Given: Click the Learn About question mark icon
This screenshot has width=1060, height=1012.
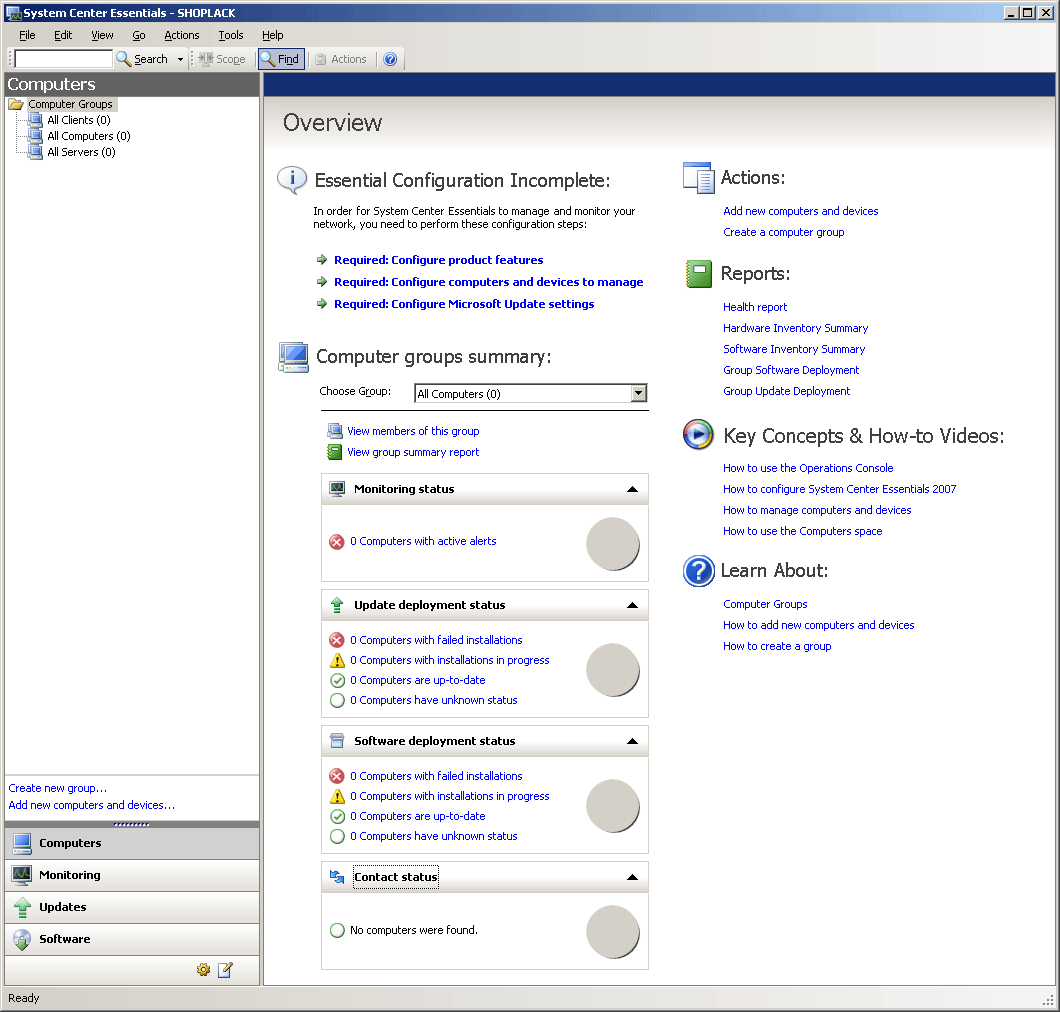Looking at the screenshot, I should point(698,571).
